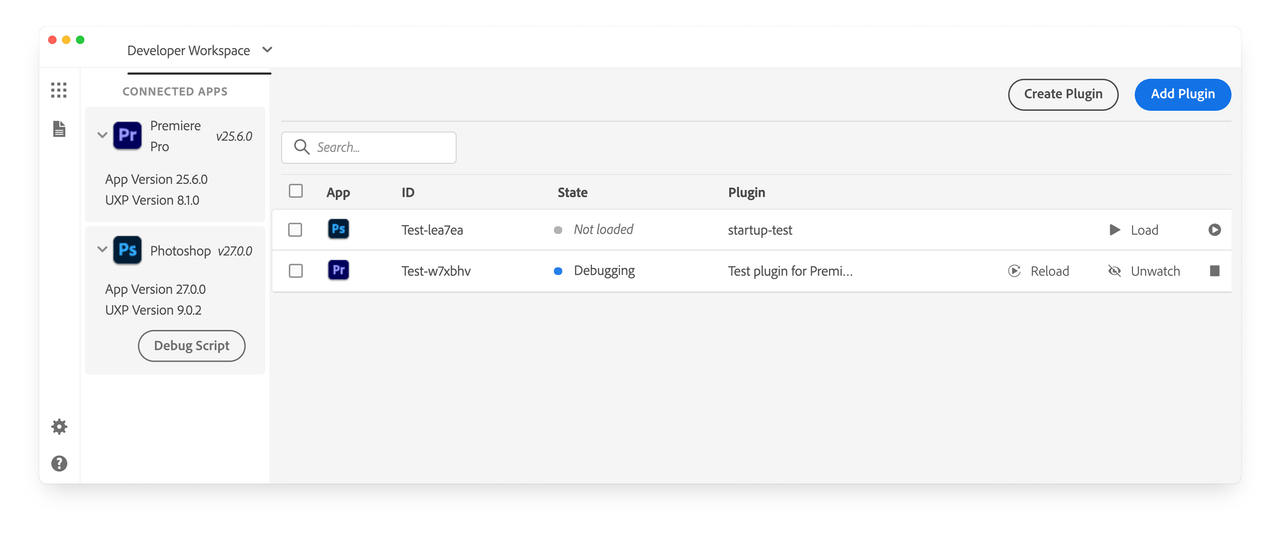The width and height of the screenshot is (1280, 535).
Task: Open the apps grid icon in sidebar
Action: [x=59, y=91]
